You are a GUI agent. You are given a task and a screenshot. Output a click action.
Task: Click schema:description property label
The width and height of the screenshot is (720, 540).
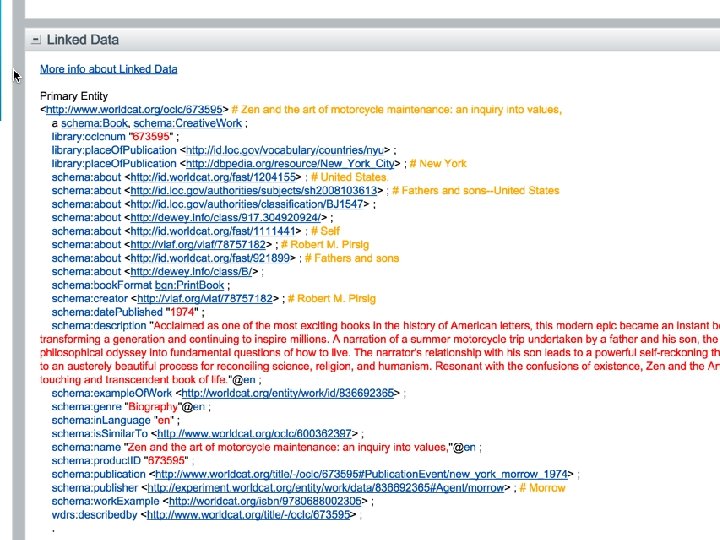click(x=99, y=326)
